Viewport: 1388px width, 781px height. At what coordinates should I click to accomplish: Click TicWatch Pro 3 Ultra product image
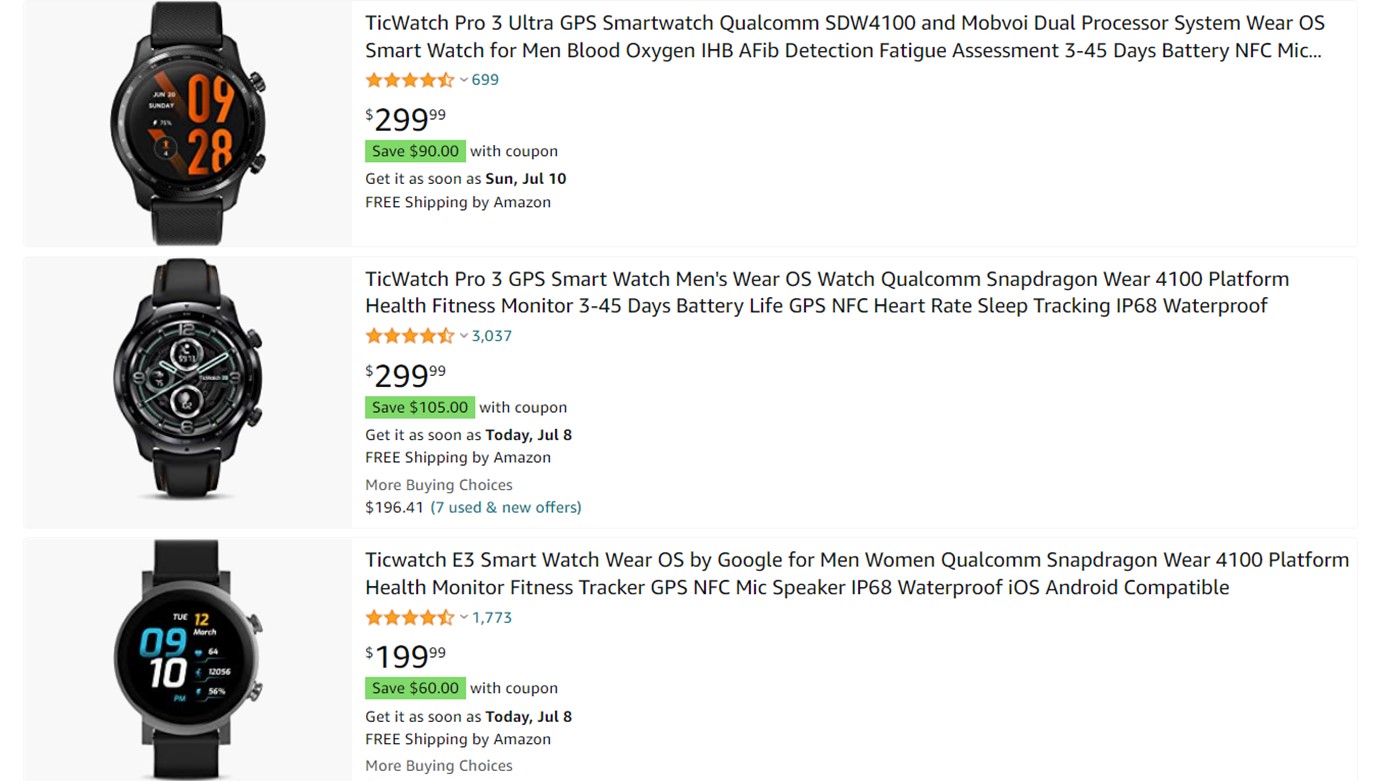187,122
